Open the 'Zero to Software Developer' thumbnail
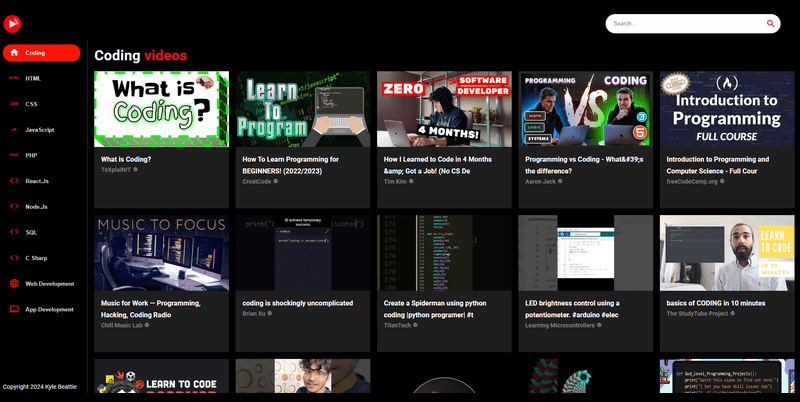 444,109
